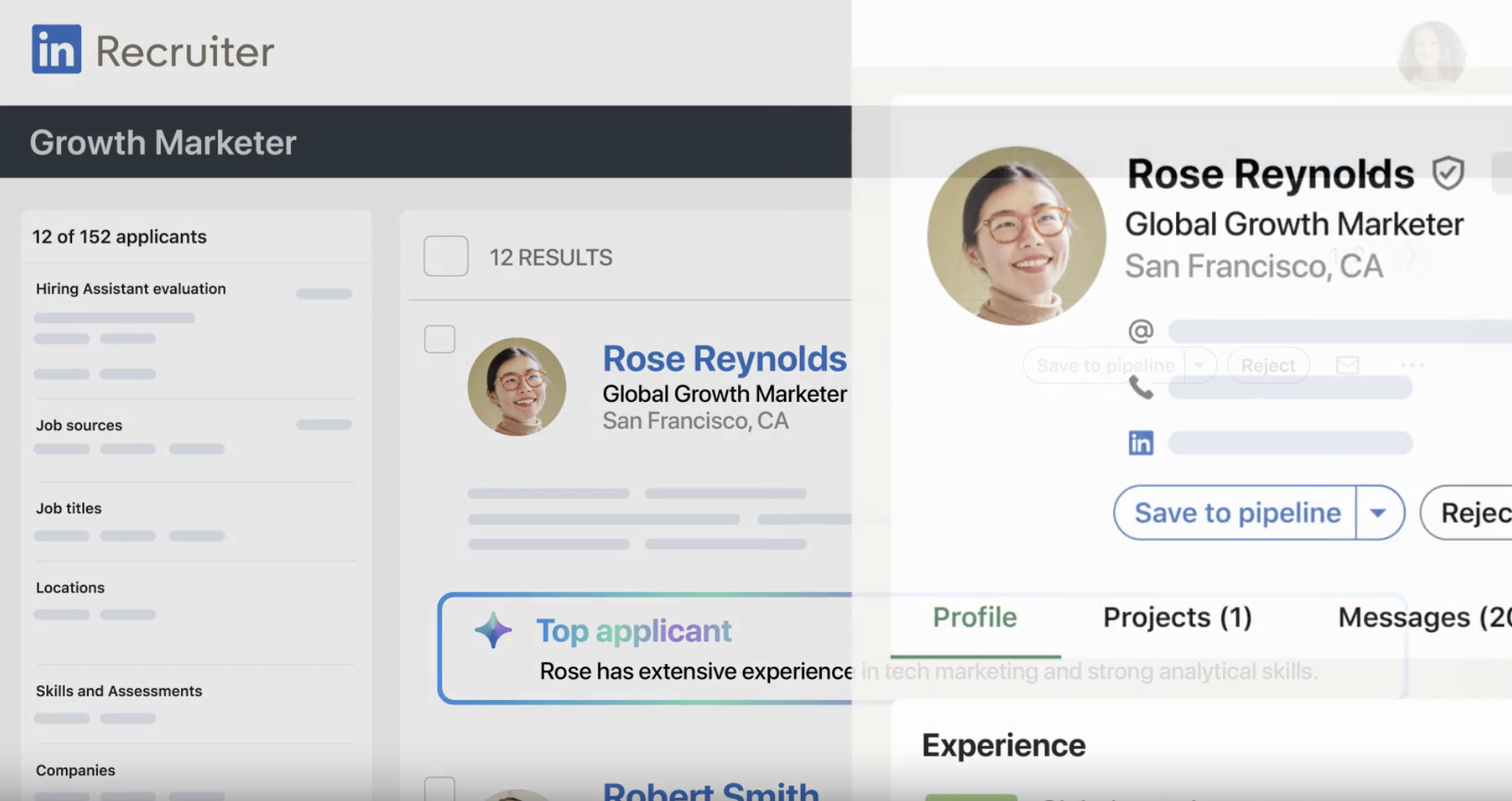Expand the Job sources filter
The image size is (1512, 801).
pyautogui.click(x=79, y=425)
